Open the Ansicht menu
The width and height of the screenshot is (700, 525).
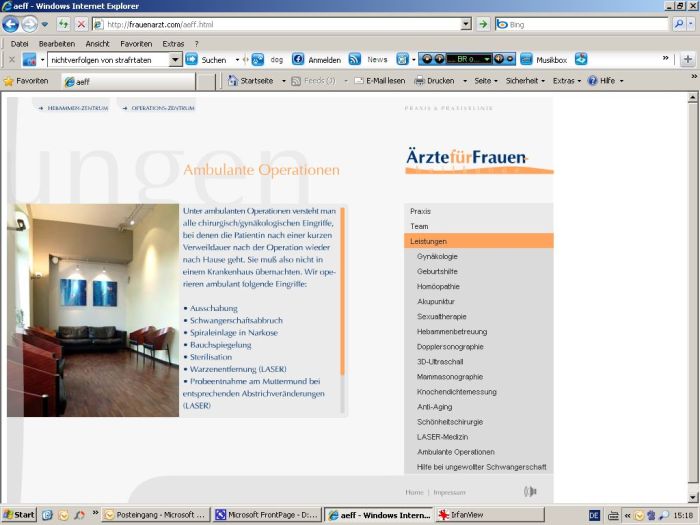[97, 44]
